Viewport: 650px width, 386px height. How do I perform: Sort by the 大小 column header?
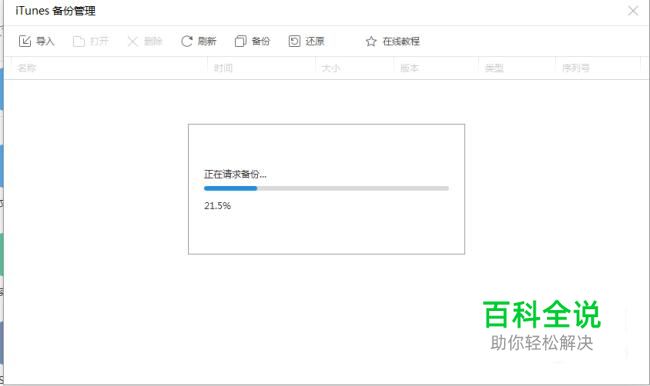tap(331, 68)
